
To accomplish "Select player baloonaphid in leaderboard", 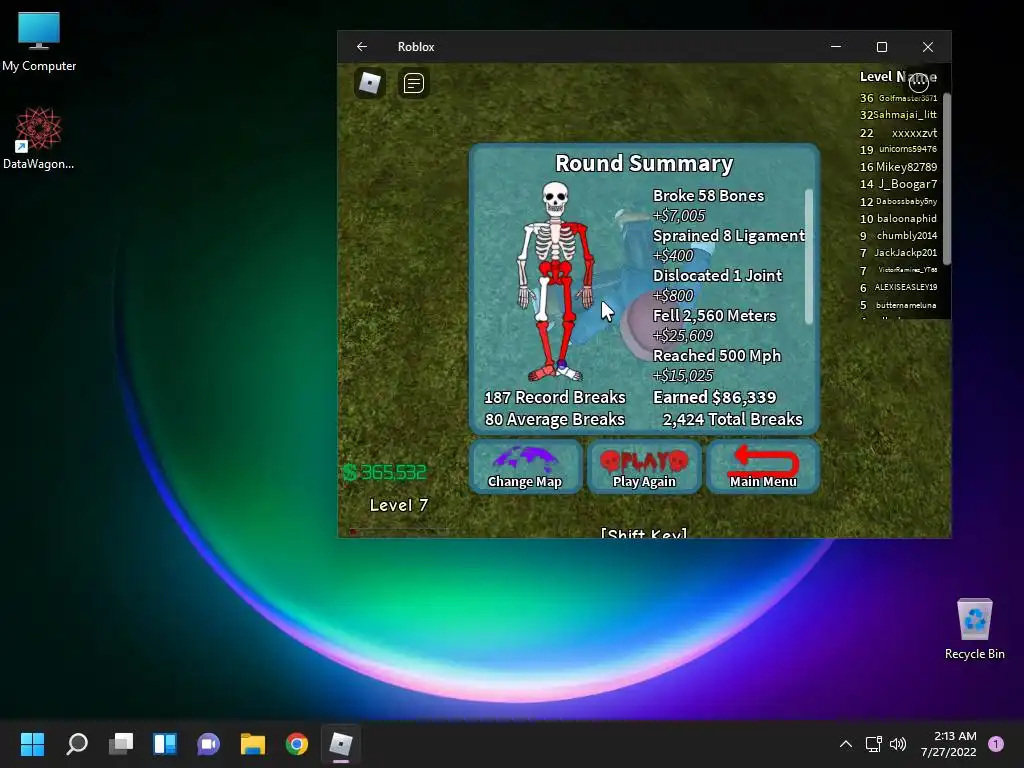I will [x=898, y=219].
